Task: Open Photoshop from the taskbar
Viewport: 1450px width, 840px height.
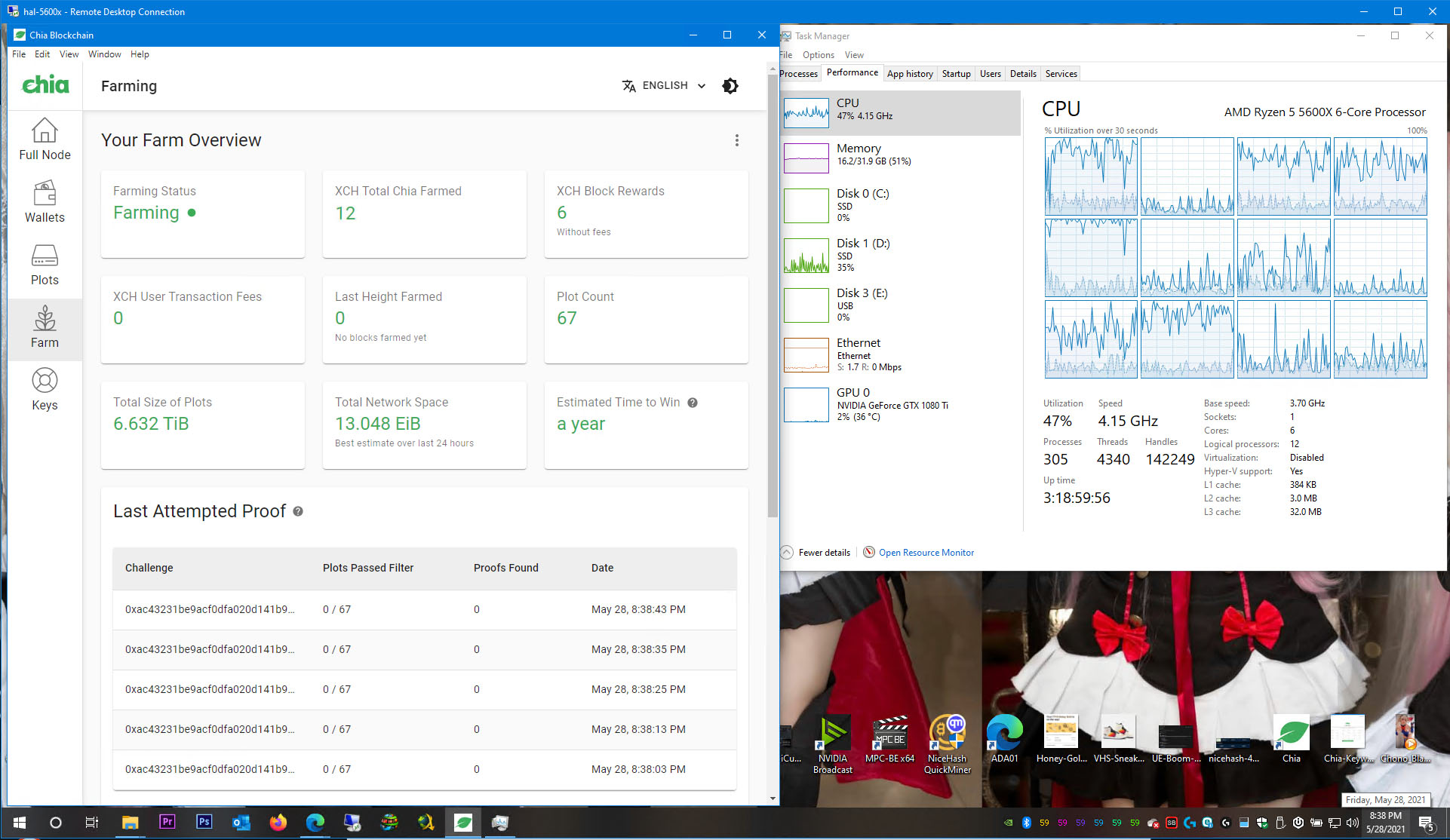Action: coord(204,823)
